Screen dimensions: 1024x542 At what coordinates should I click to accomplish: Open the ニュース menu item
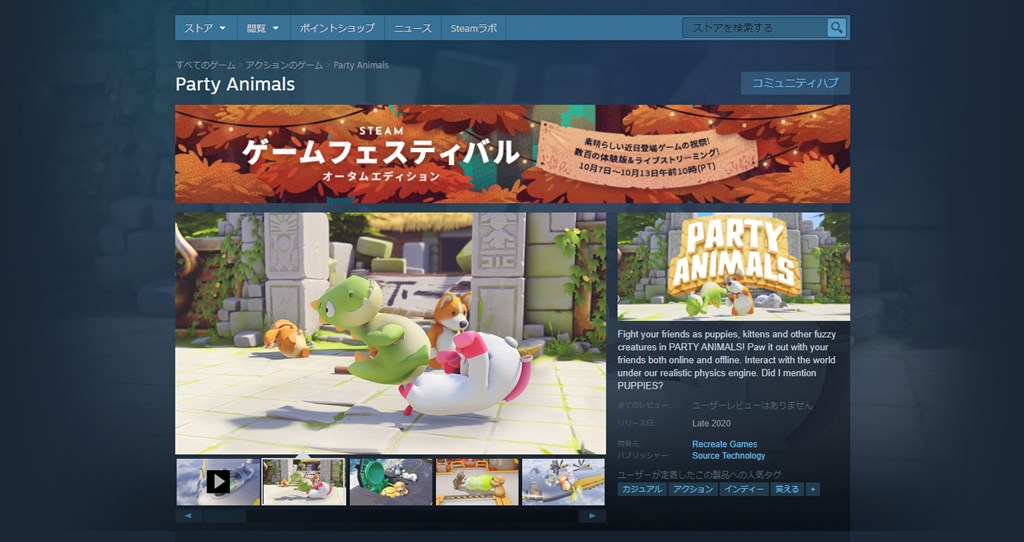(x=413, y=28)
